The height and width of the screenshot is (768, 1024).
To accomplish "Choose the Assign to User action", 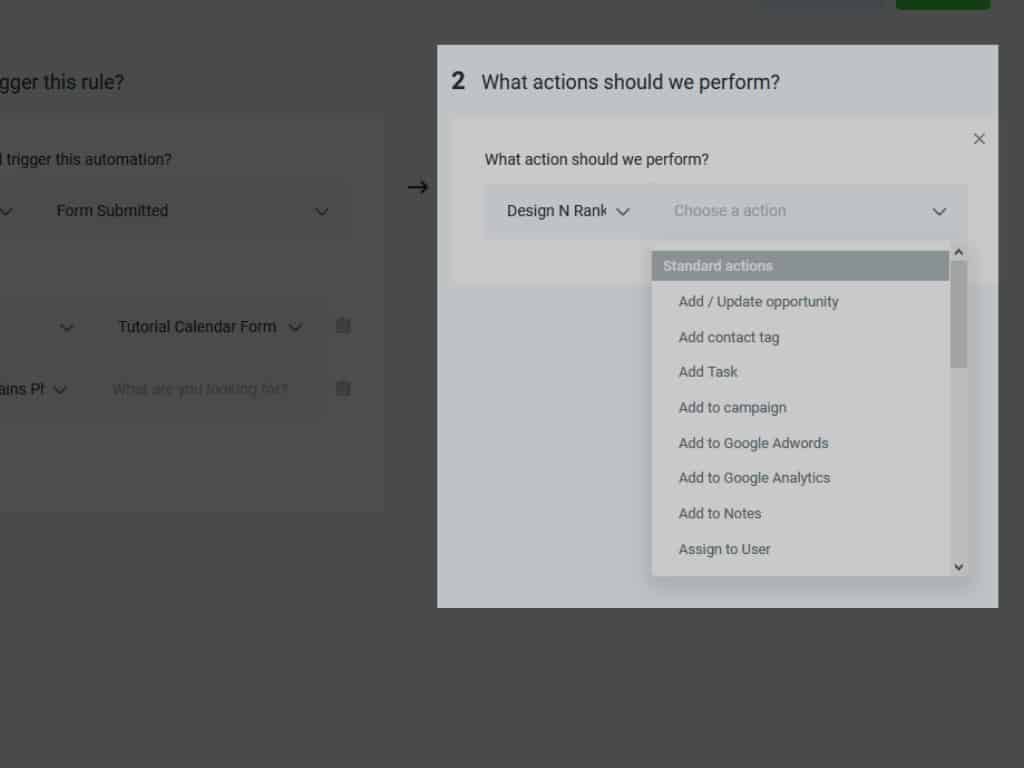I will 724,549.
